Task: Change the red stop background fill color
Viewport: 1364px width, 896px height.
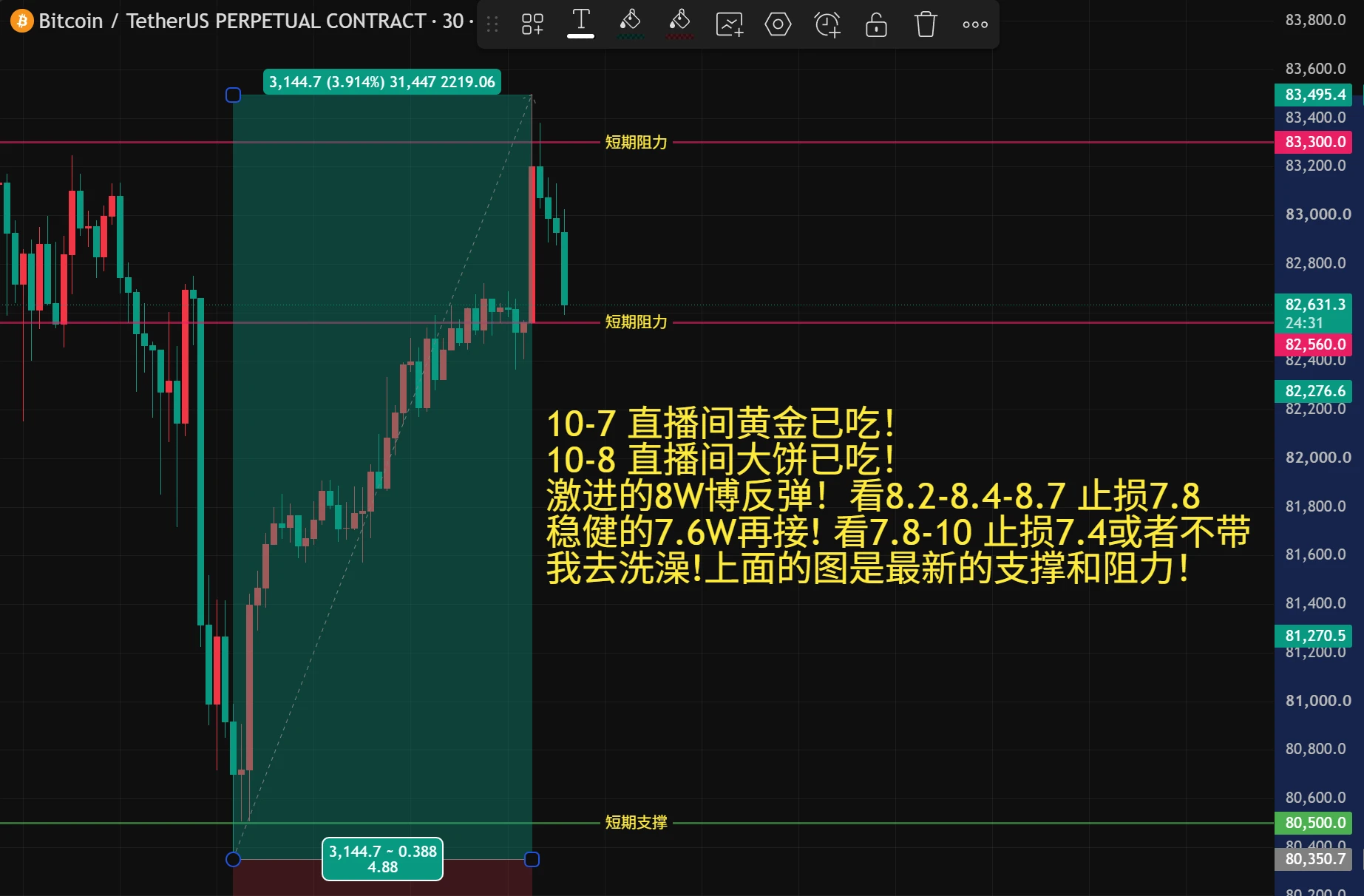Action: click(x=679, y=24)
